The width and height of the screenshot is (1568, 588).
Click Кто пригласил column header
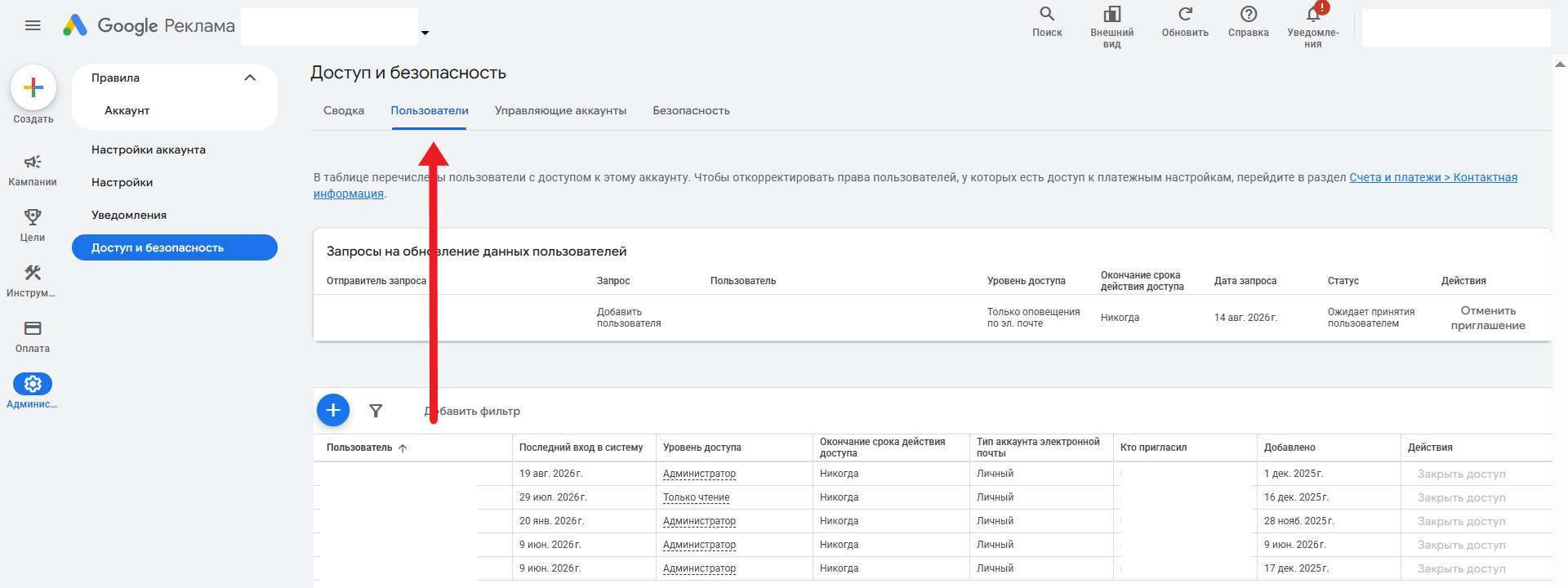point(1153,448)
